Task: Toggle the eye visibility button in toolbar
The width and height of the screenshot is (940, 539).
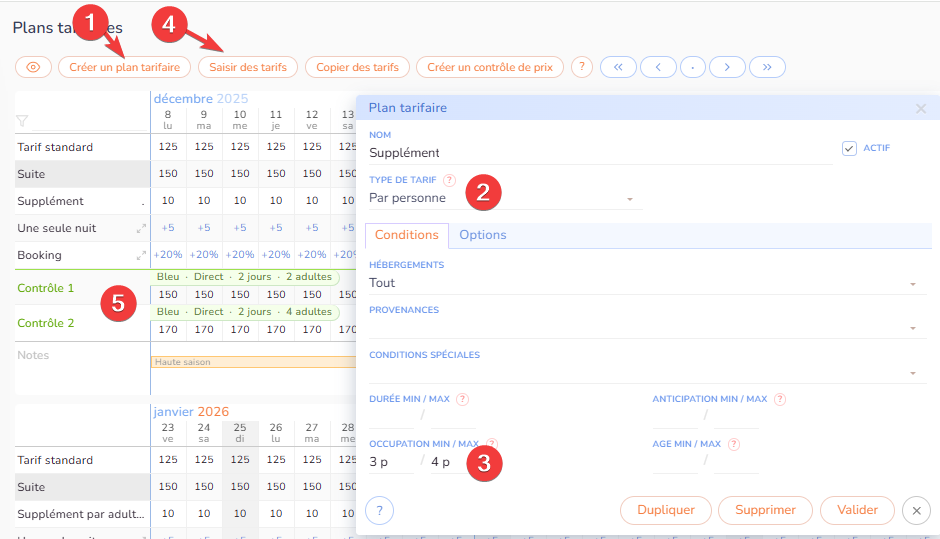Action: point(33,67)
